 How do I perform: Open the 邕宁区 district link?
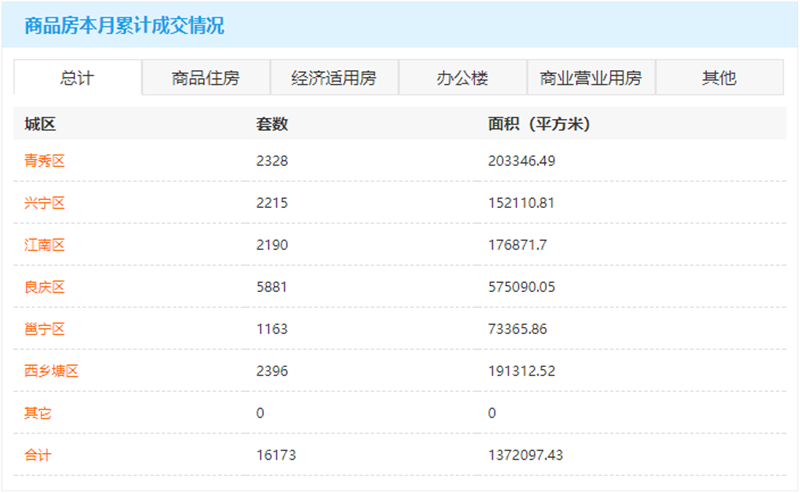point(45,329)
